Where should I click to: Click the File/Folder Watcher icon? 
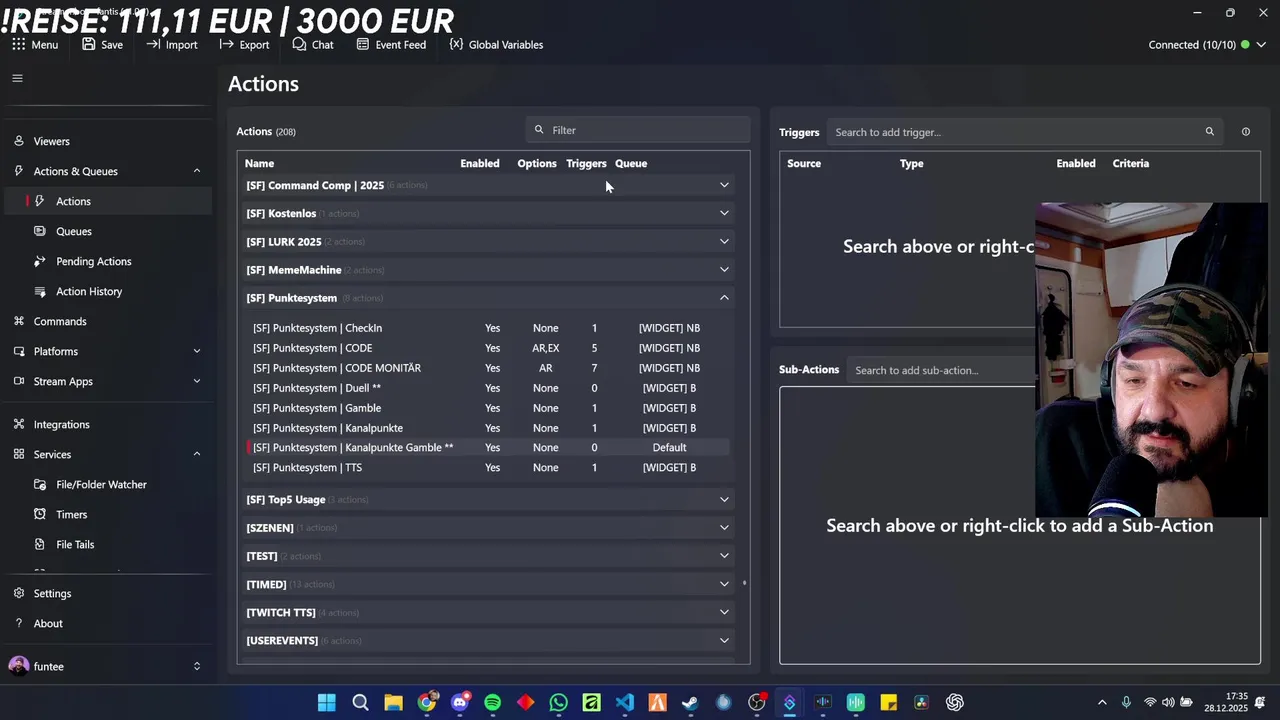point(40,484)
